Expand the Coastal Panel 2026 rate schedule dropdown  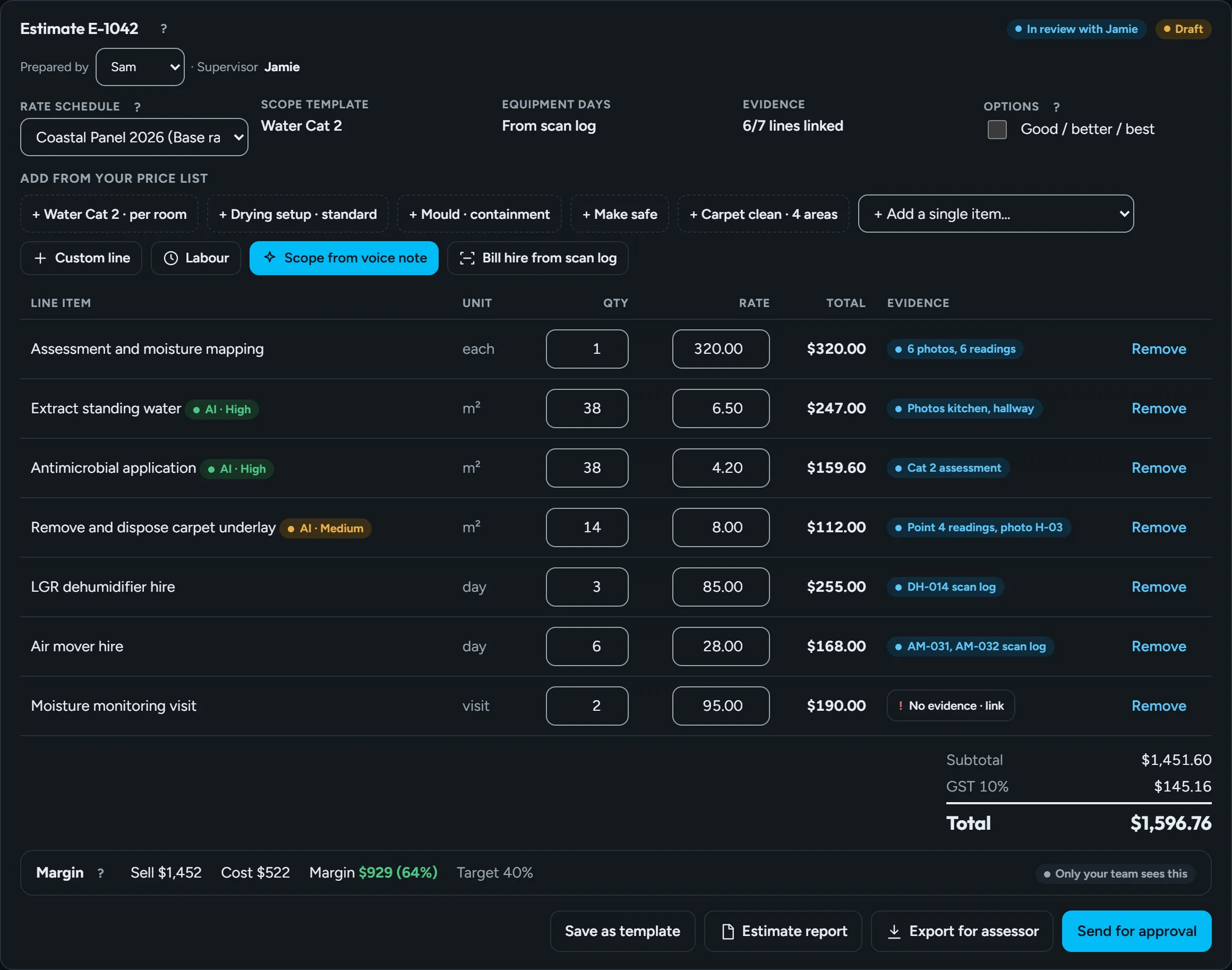(134, 137)
